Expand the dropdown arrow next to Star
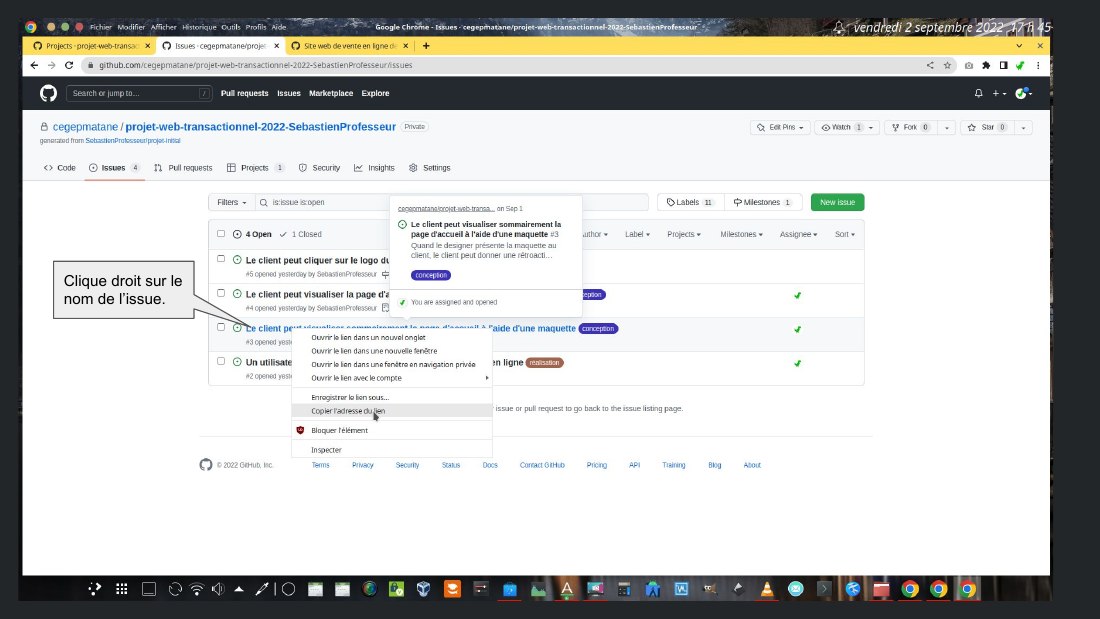Screen dimensions: 1100x619 pyautogui.click(x=1024, y=128)
